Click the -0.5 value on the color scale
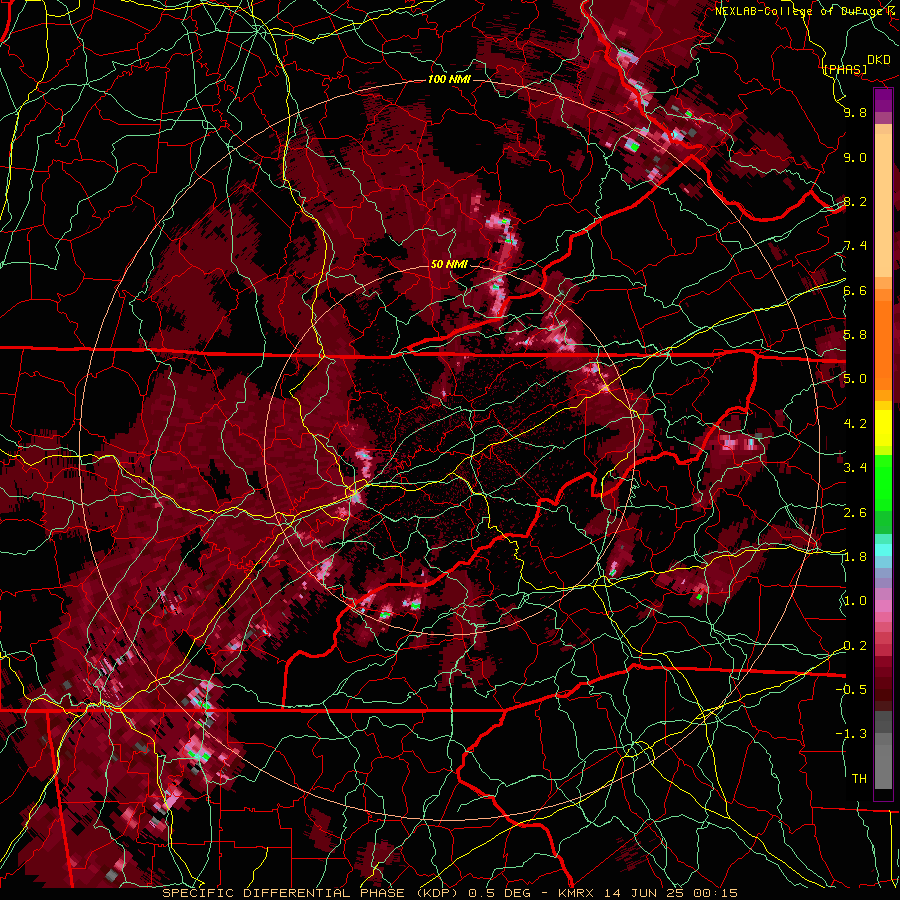The width and height of the screenshot is (900, 900). pyautogui.click(x=851, y=690)
